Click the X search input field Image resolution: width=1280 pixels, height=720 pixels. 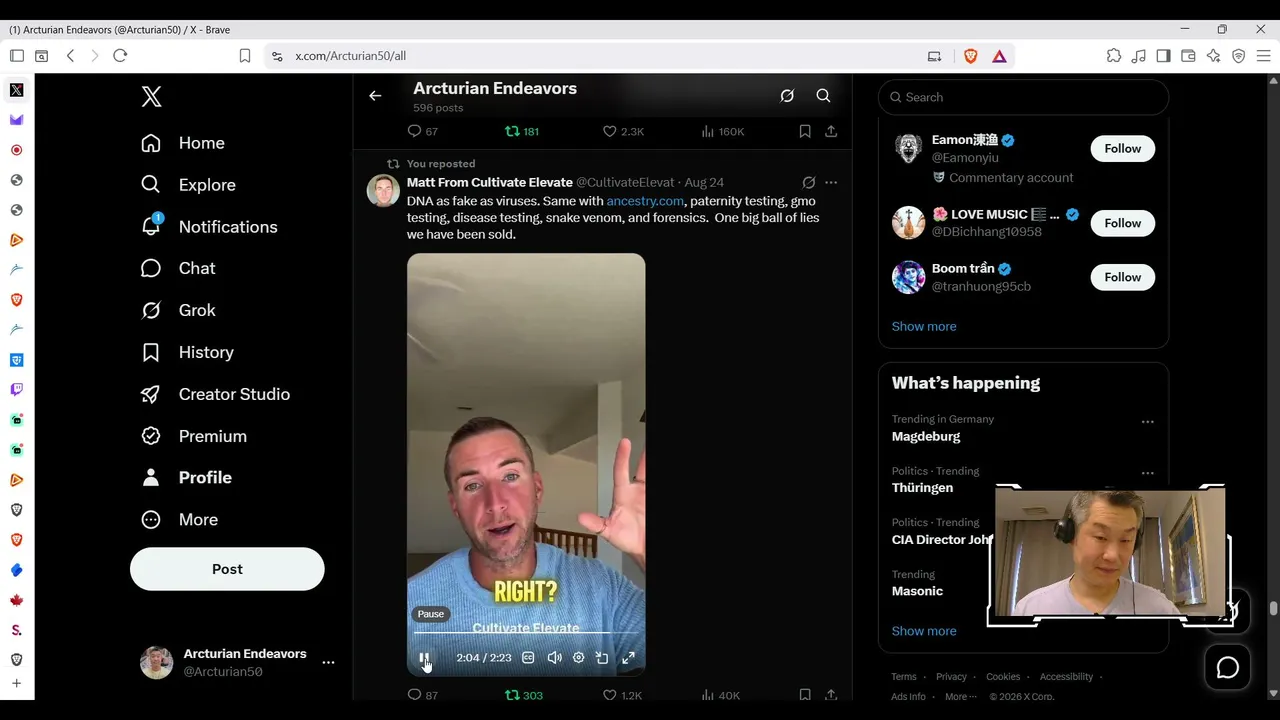tap(1023, 97)
